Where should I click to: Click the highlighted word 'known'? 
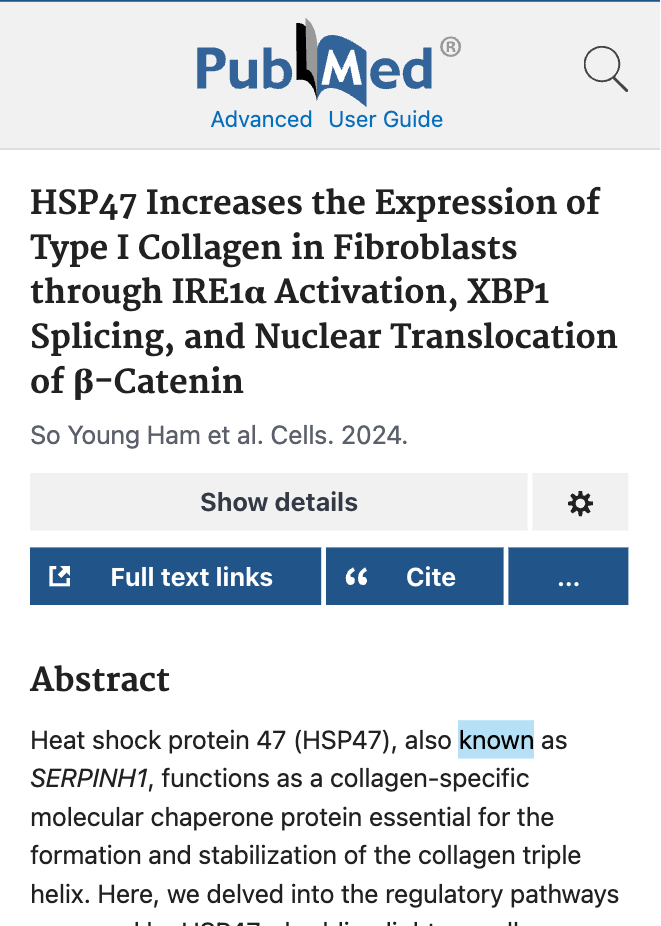pyautogui.click(x=496, y=741)
